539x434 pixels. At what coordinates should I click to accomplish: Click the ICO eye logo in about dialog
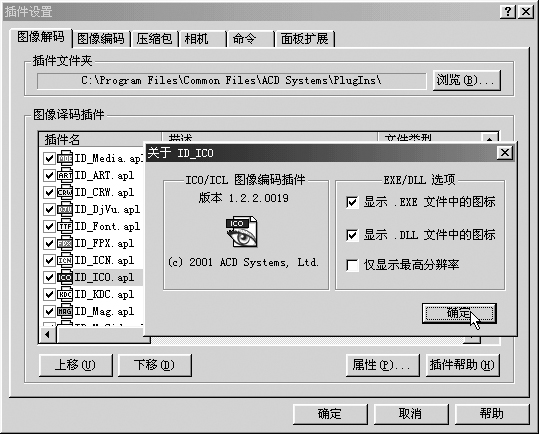coord(241,231)
